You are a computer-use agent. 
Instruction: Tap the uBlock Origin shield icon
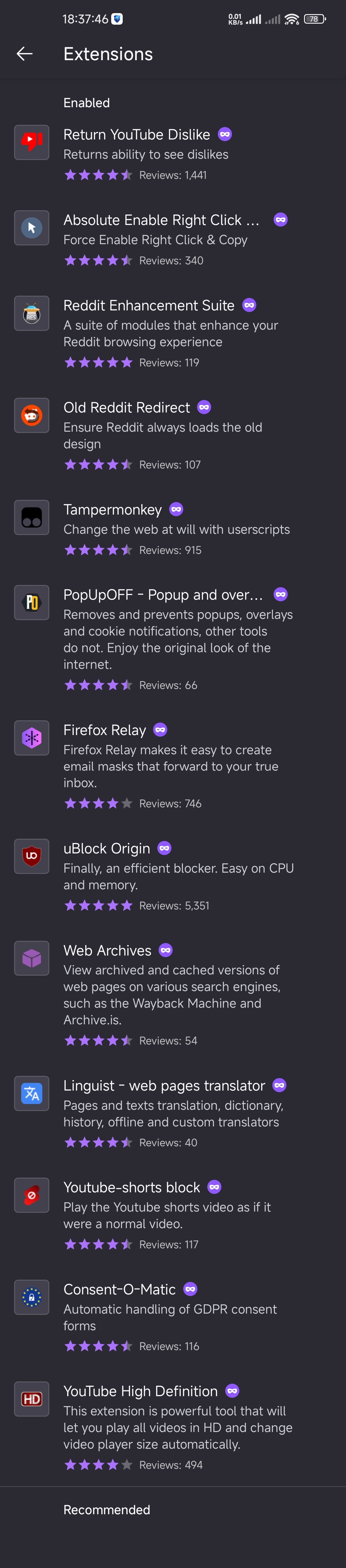pos(32,856)
